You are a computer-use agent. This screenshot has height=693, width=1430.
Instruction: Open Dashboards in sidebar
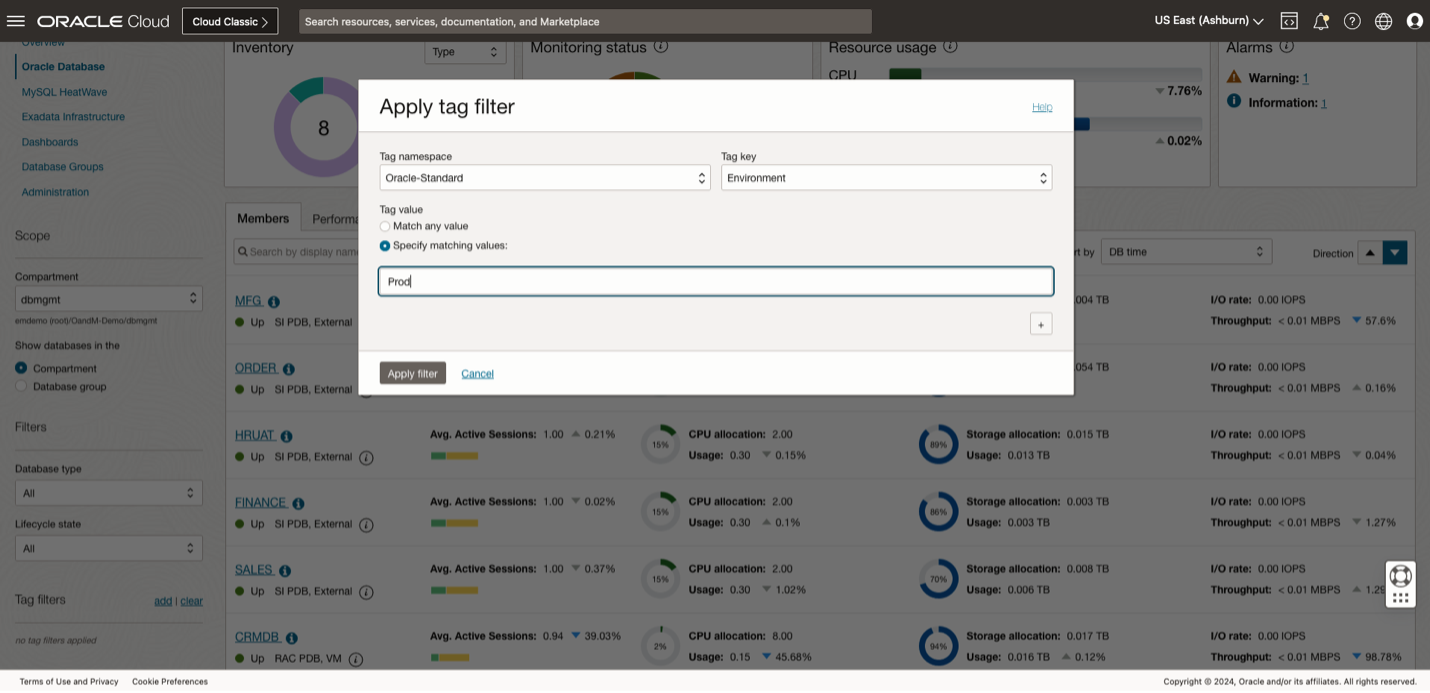(x=50, y=142)
